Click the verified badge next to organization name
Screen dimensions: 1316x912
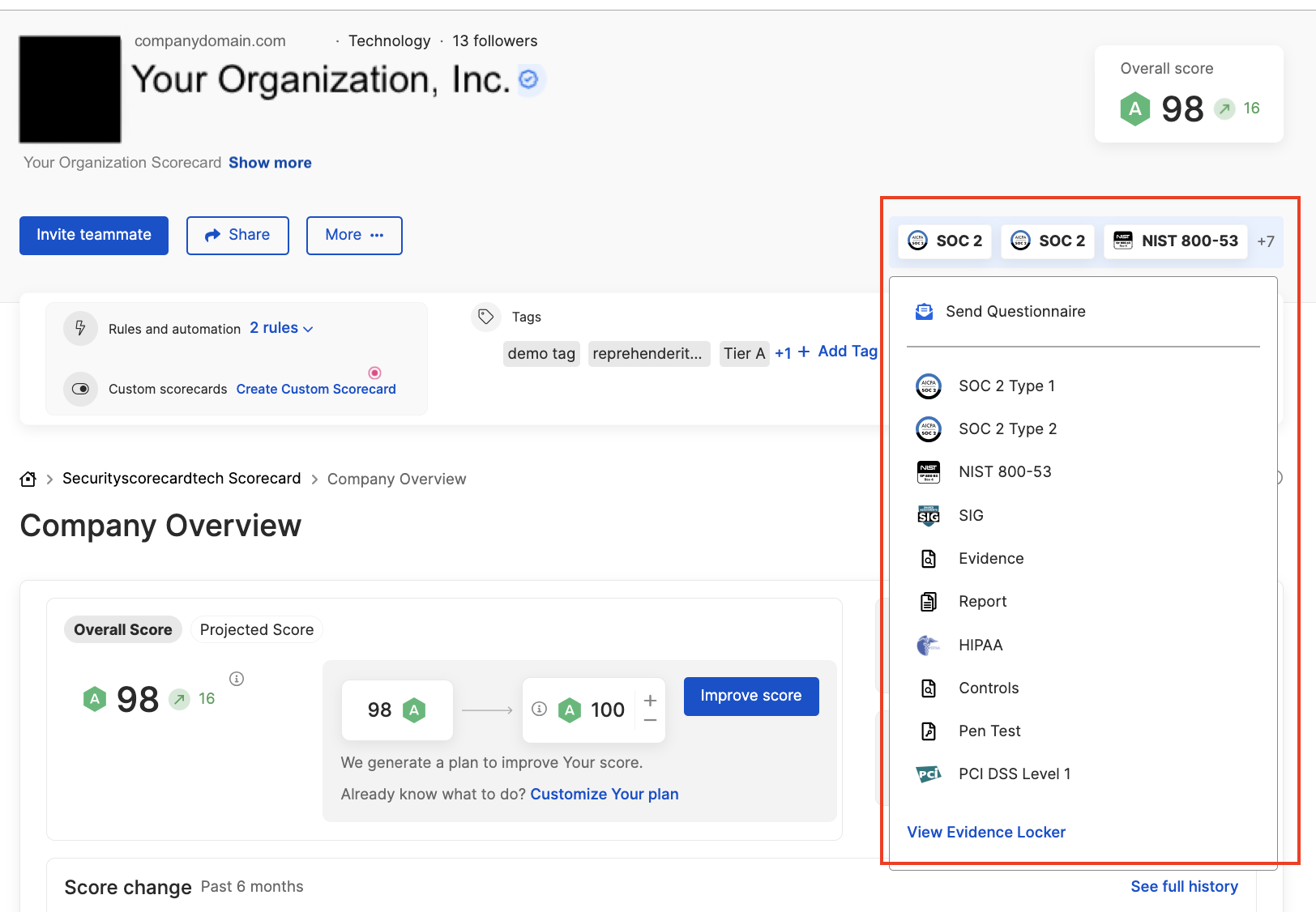pos(528,79)
